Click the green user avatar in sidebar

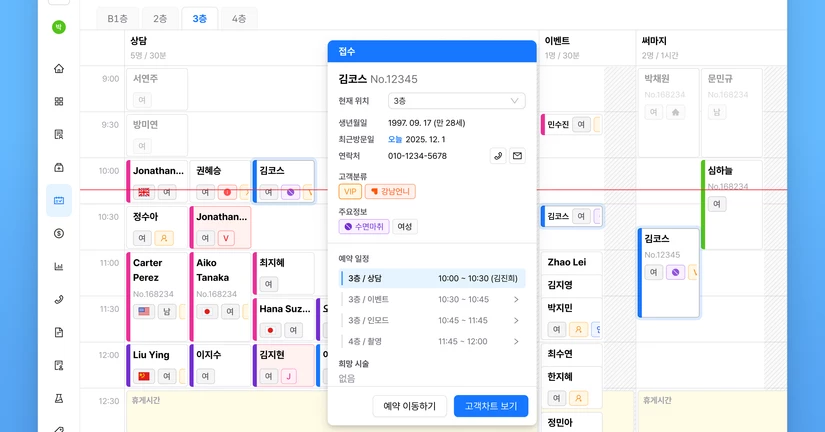[x=59, y=27]
